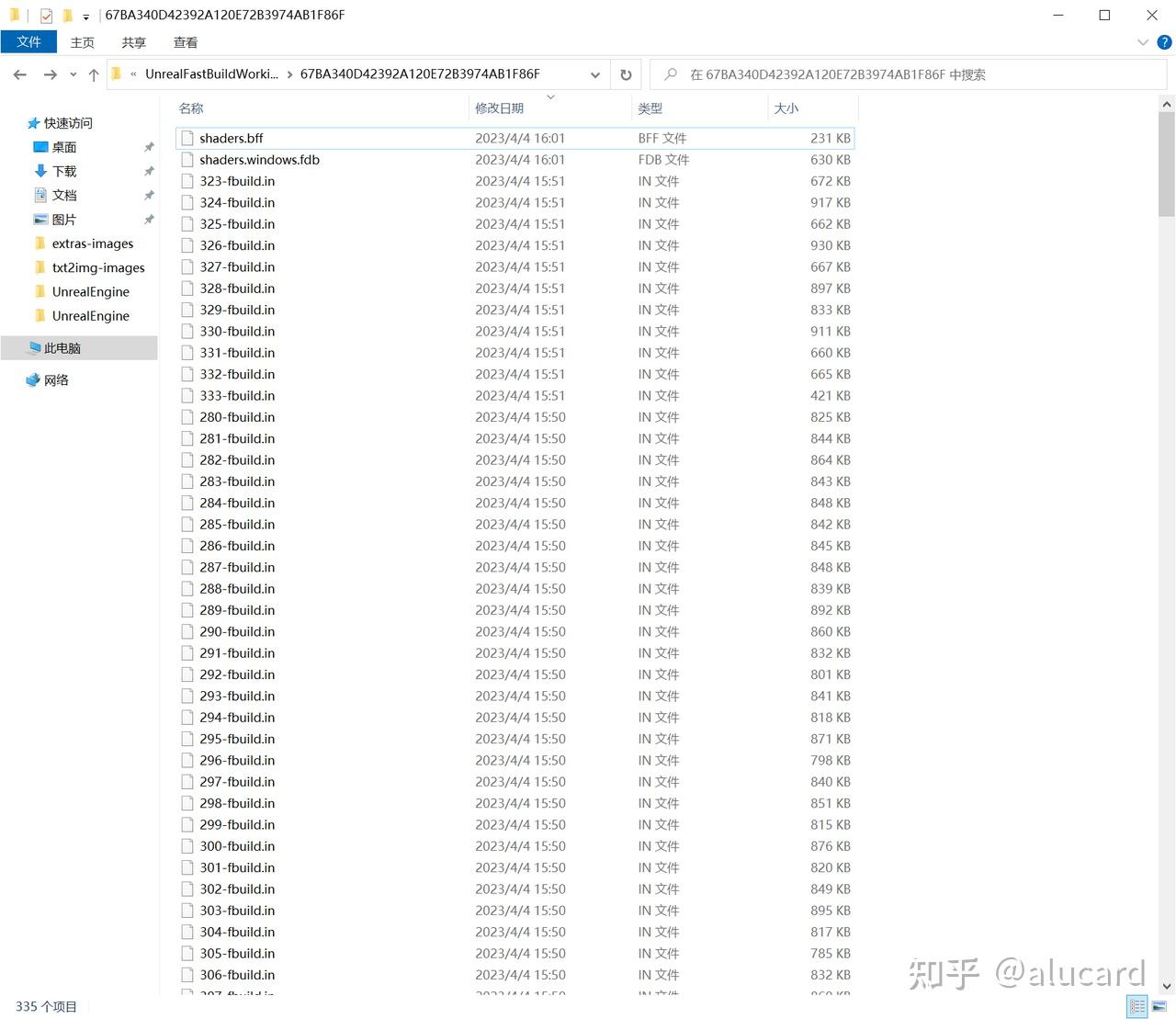Image resolution: width=1176 pixels, height=1019 pixels.
Task: Switch to details view using the status bar icon
Action: click(x=1137, y=1006)
